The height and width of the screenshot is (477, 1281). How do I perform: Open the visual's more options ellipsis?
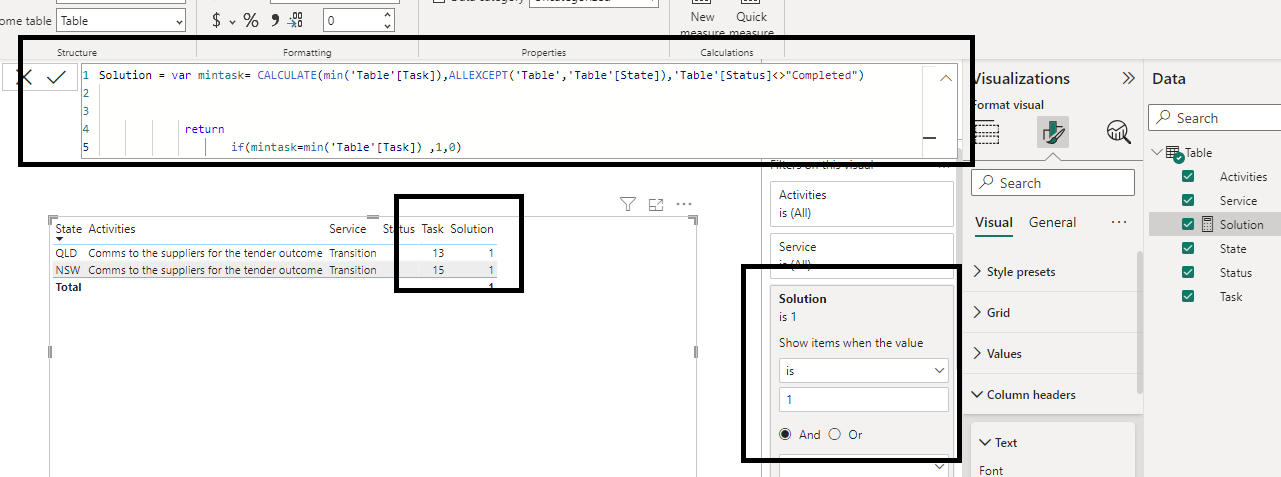[684, 204]
